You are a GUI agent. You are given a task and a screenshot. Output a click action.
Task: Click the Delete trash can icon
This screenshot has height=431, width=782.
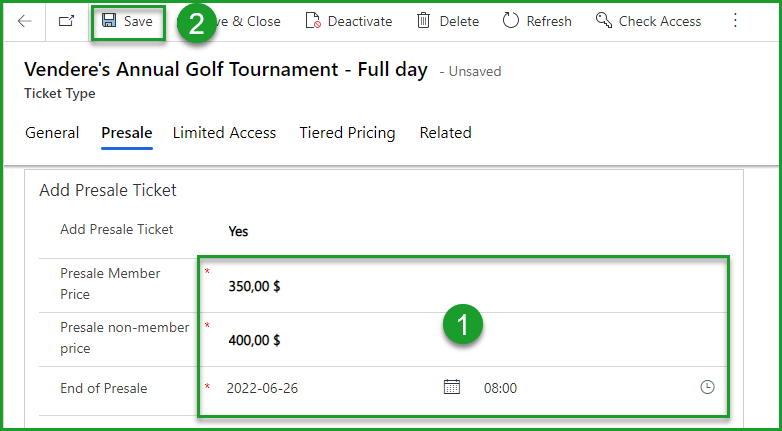pos(424,21)
